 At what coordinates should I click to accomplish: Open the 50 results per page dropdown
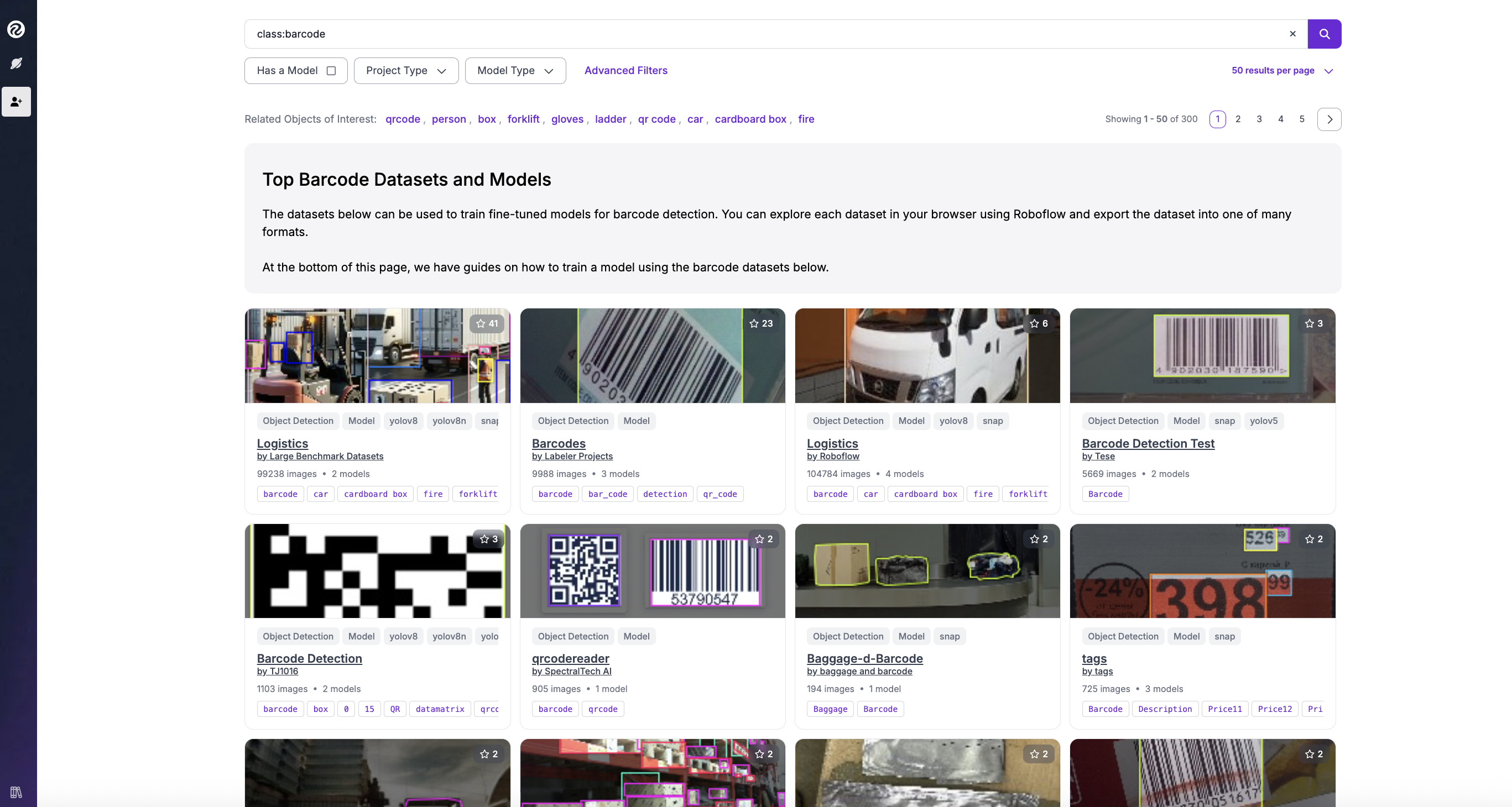(1282, 70)
